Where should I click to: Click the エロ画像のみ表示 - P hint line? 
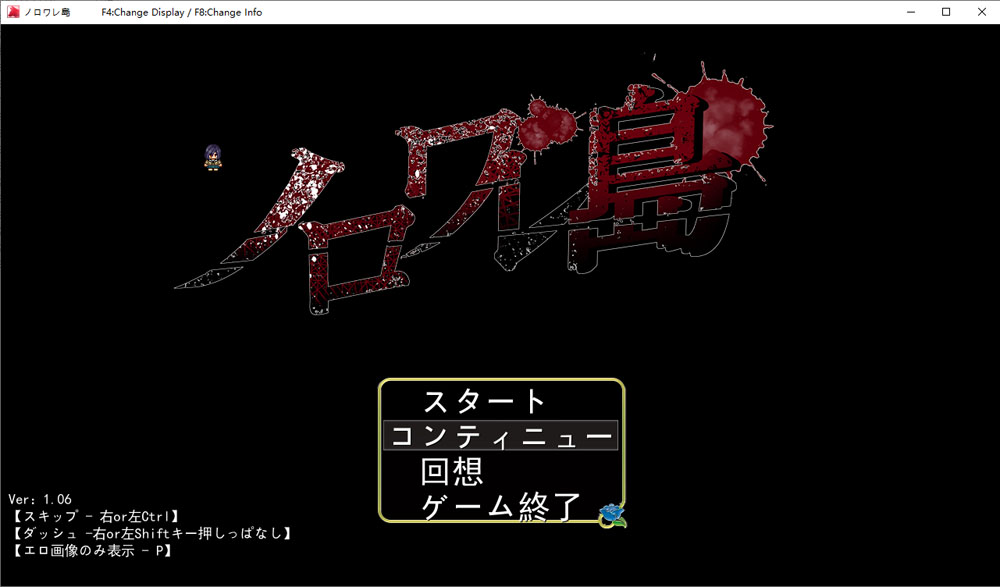coord(92,551)
